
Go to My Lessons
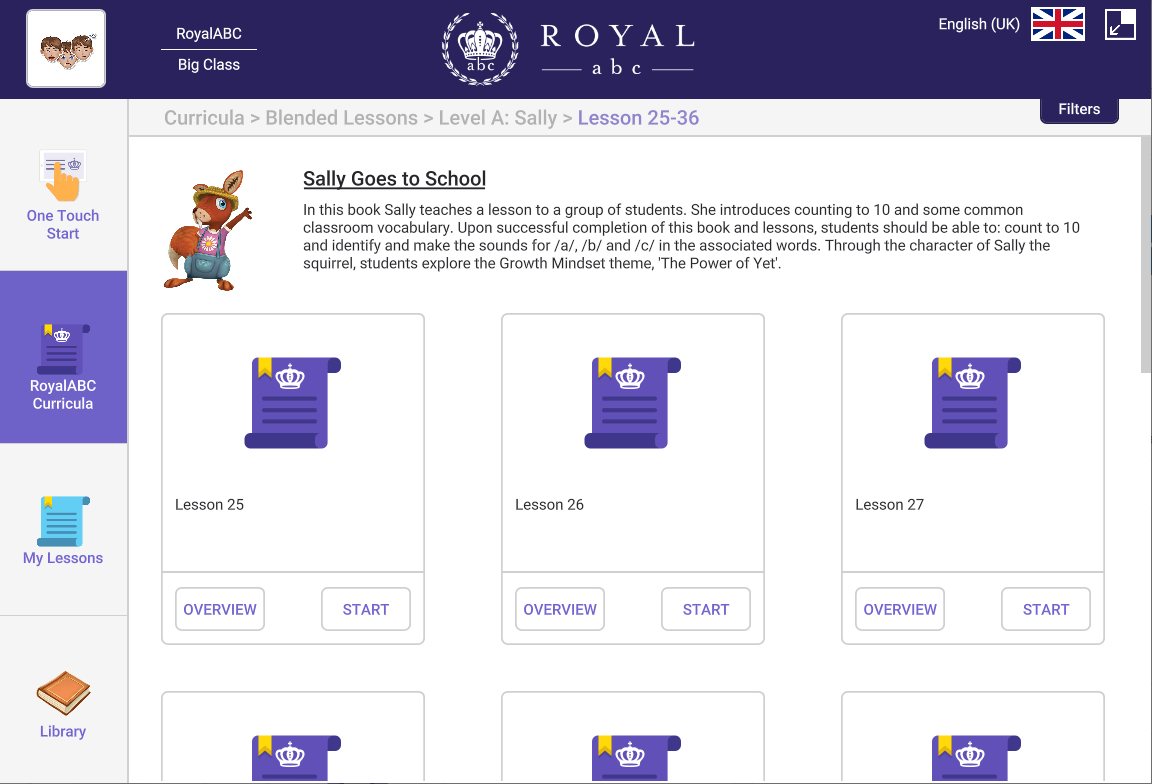coord(63,530)
